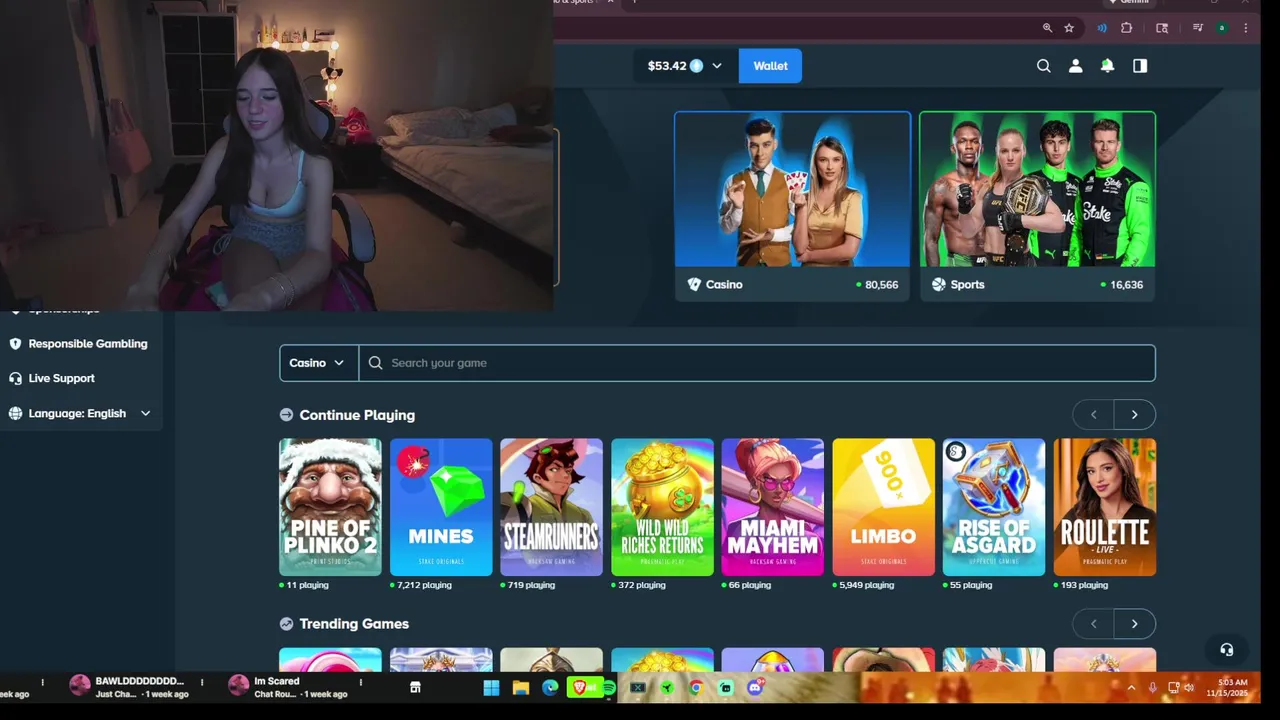Launch Pine of Plinko 2 game
Viewport: 1280px width, 720px height.
tap(330, 507)
